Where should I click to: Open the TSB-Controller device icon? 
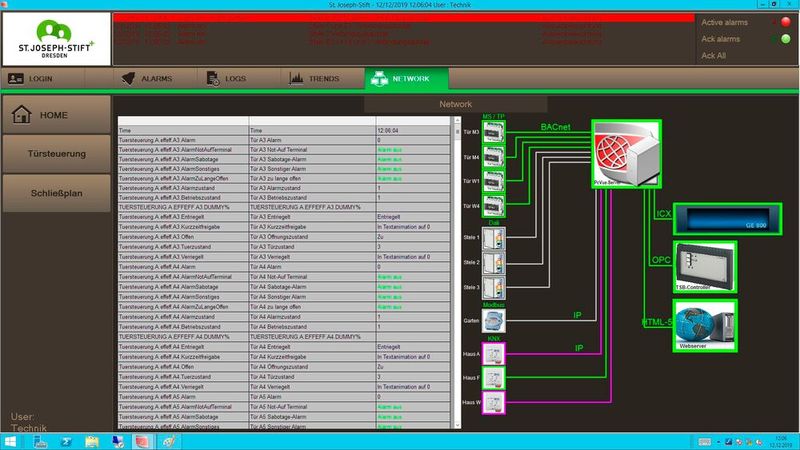pyautogui.click(x=704, y=266)
